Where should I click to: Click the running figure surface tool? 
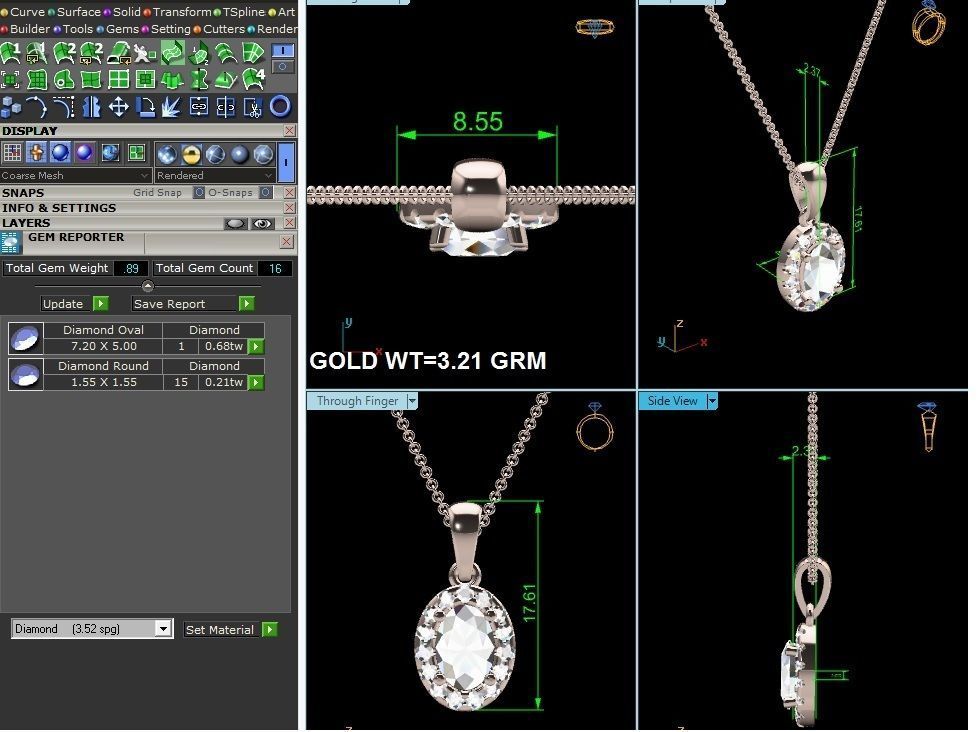click(x=145, y=53)
